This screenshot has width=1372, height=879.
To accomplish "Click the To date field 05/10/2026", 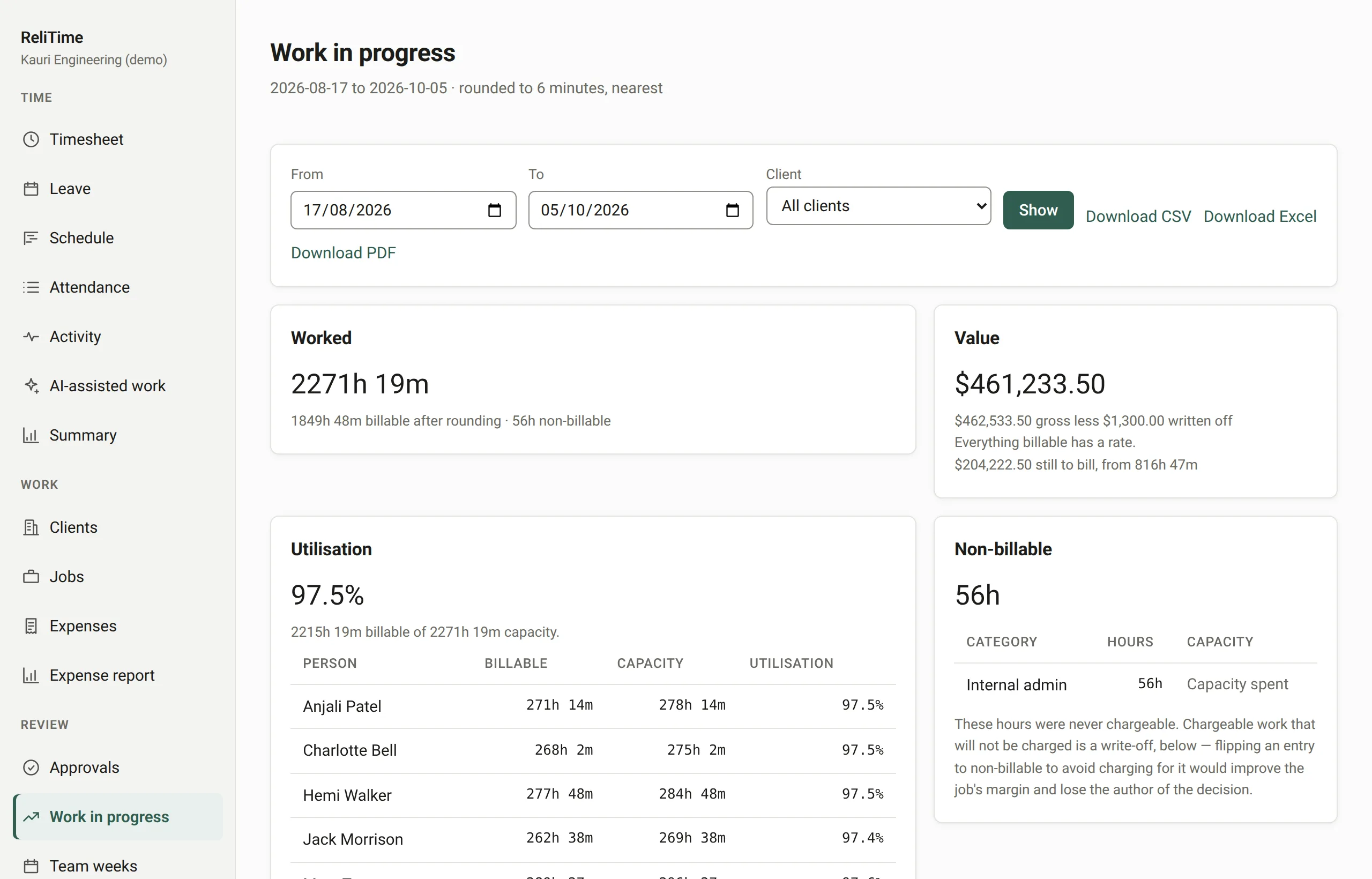I will click(640, 210).
